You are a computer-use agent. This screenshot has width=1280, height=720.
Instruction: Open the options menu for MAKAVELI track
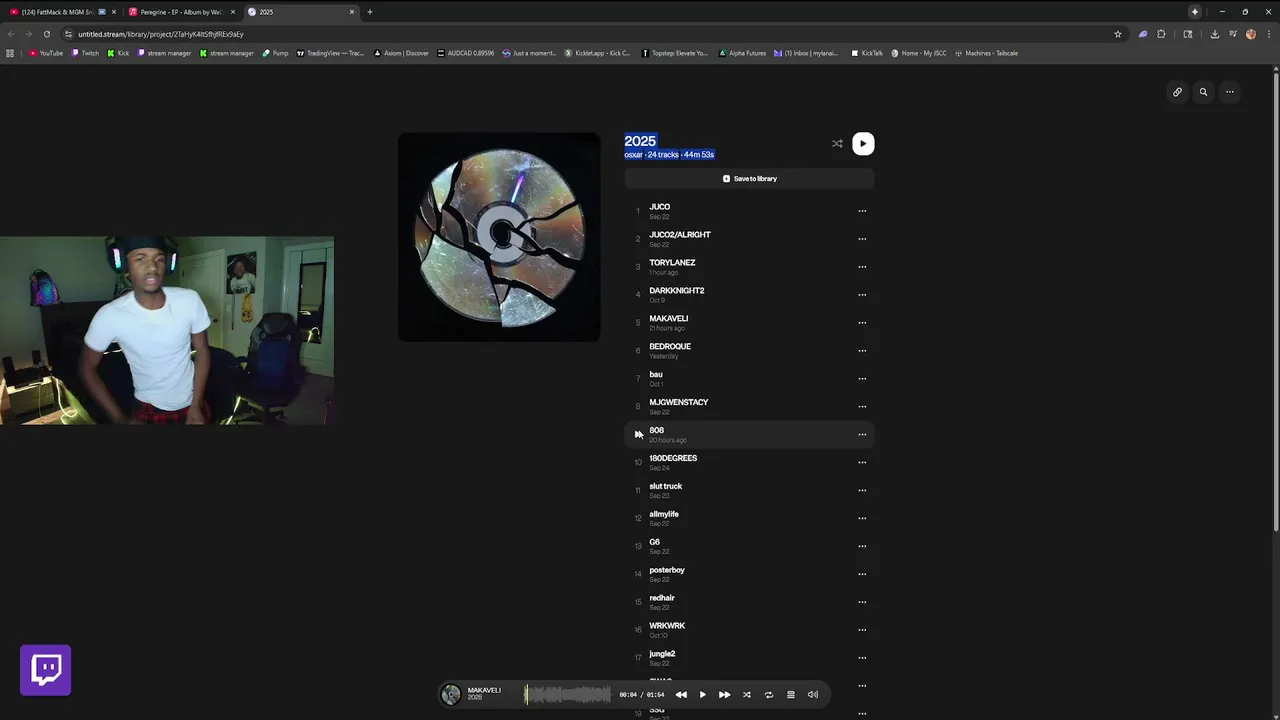[x=862, y=323]
